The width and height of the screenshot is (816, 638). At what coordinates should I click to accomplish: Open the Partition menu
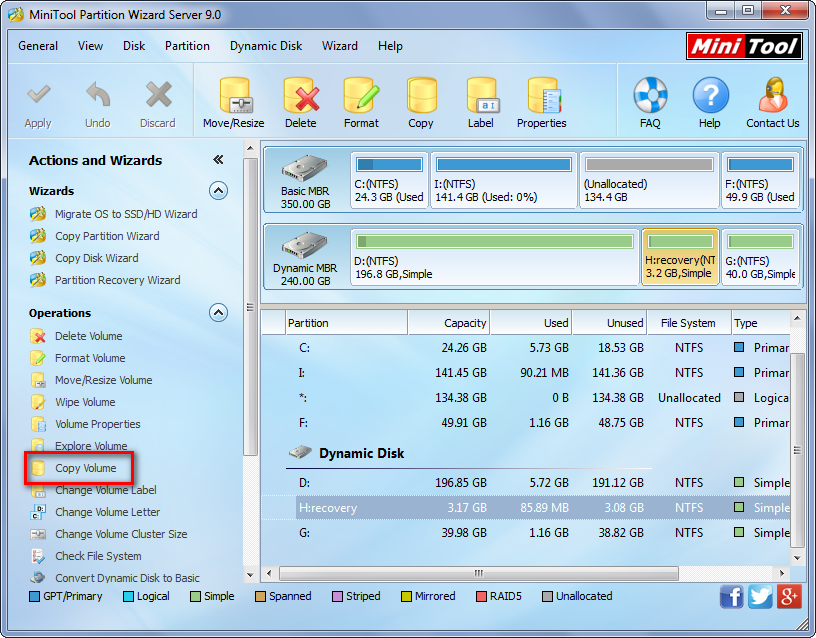187,46
